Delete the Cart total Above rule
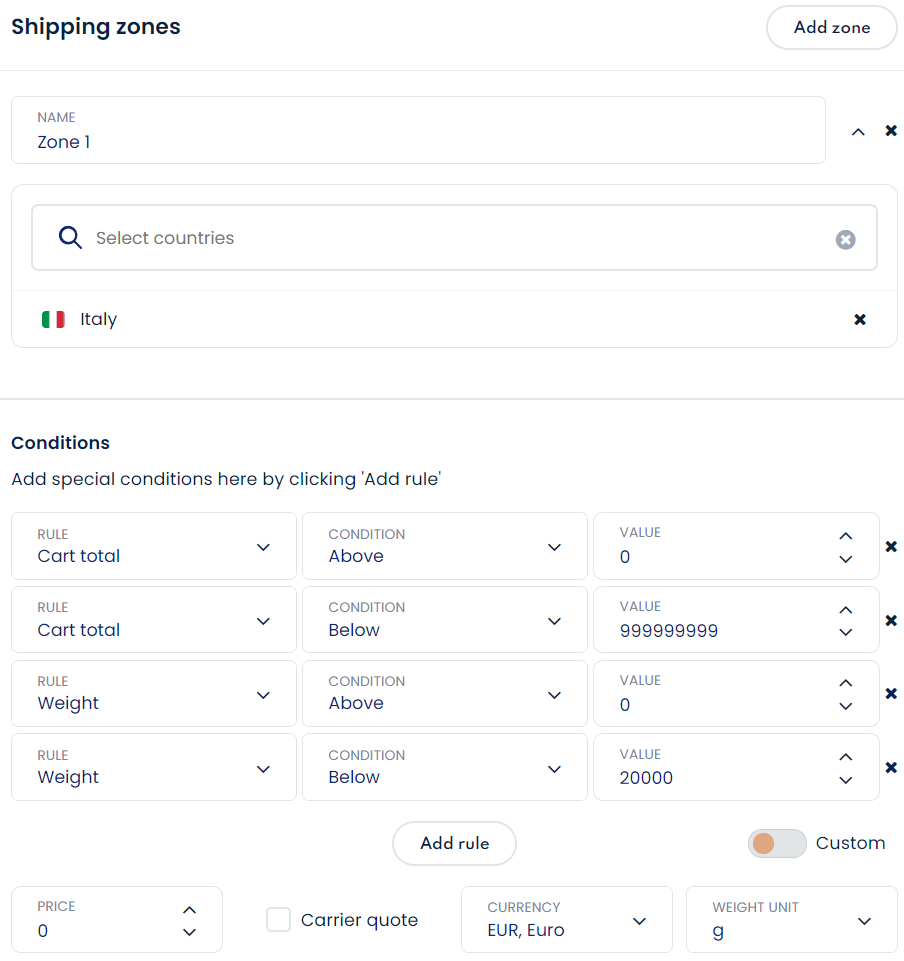The image size is (904, 961). [891, 546]
